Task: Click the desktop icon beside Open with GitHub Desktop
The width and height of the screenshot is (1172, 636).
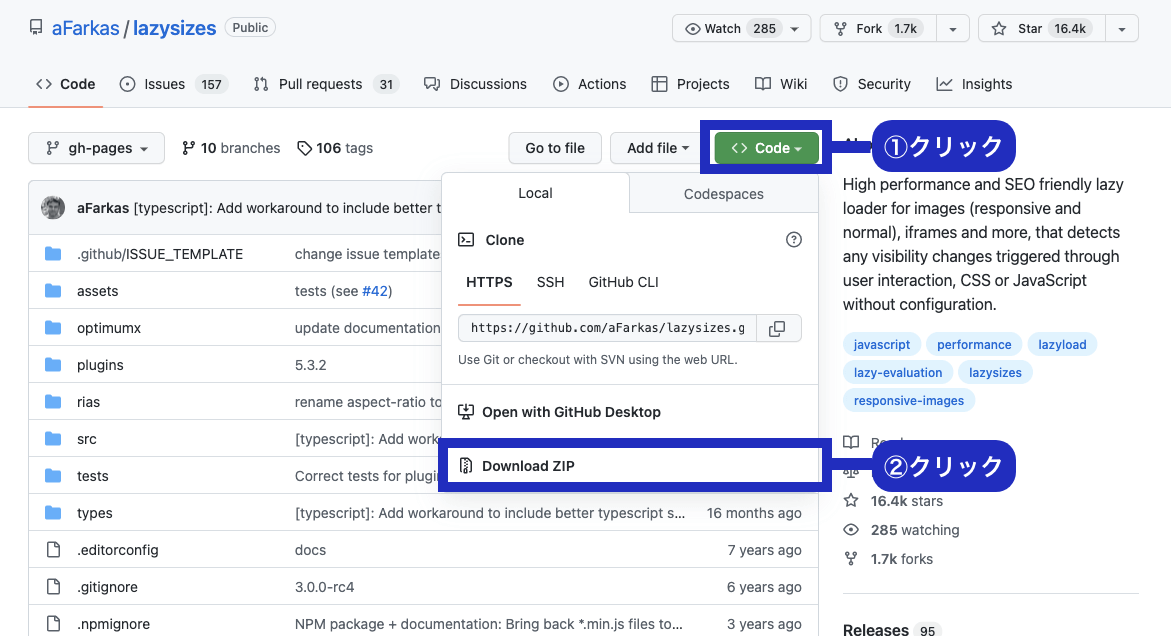Action: (466, 412)
